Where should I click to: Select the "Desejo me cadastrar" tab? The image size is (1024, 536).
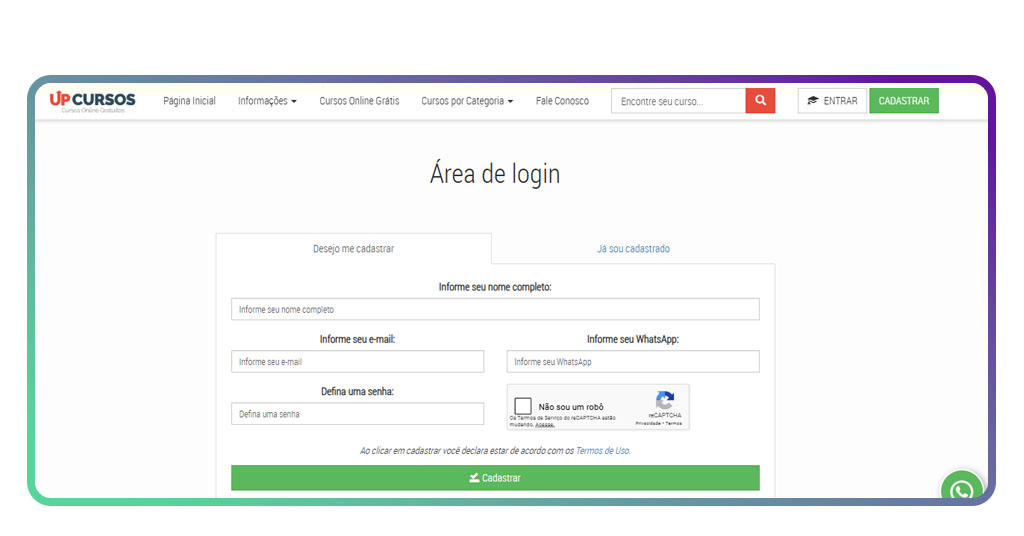click(x=353, y=249)
